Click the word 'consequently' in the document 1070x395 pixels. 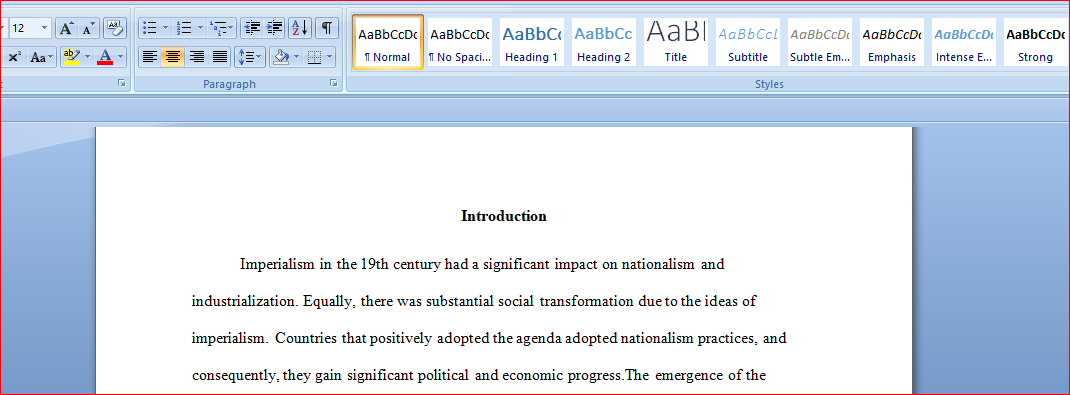point(233,376)
